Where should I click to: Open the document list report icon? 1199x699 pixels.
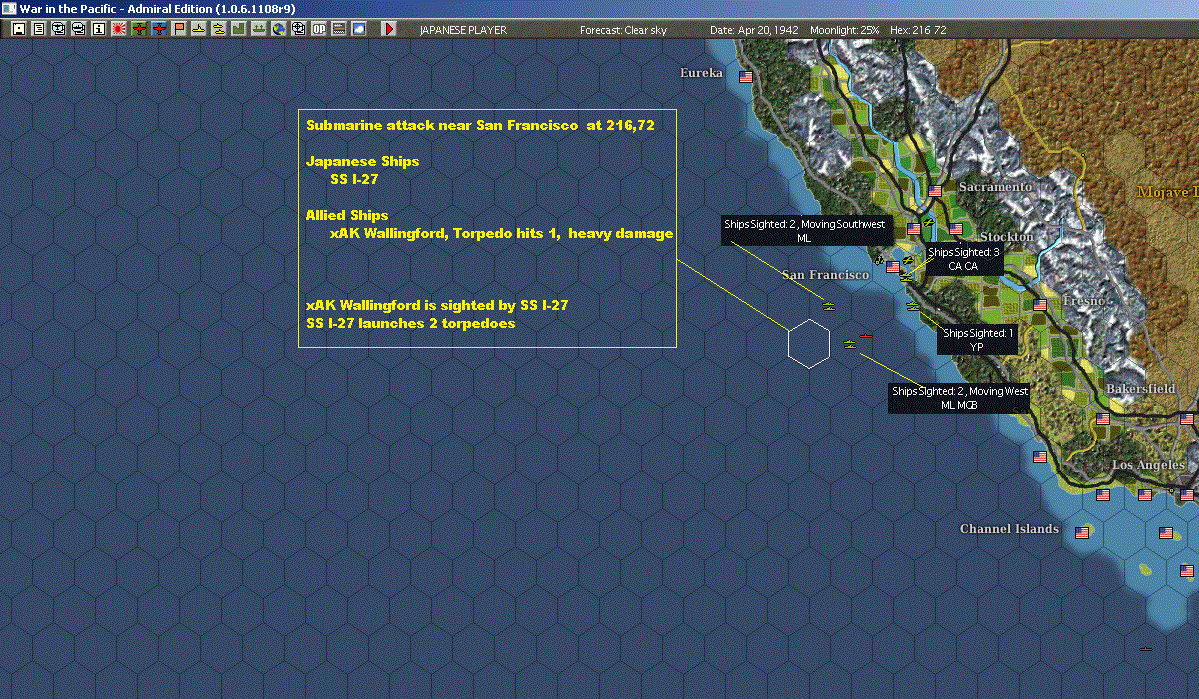(x=38, y=29)
